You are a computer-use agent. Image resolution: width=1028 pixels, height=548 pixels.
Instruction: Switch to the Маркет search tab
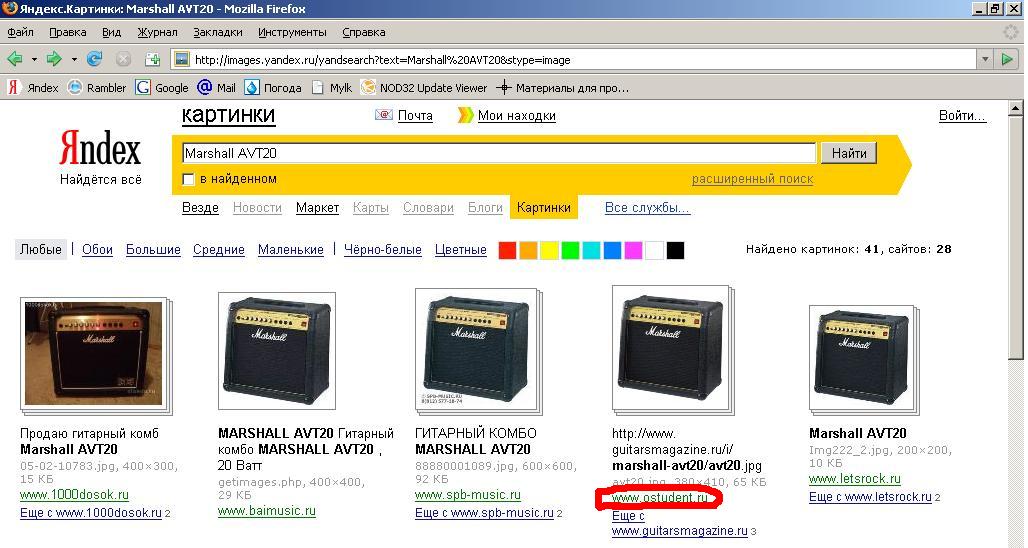pos(317,208)
